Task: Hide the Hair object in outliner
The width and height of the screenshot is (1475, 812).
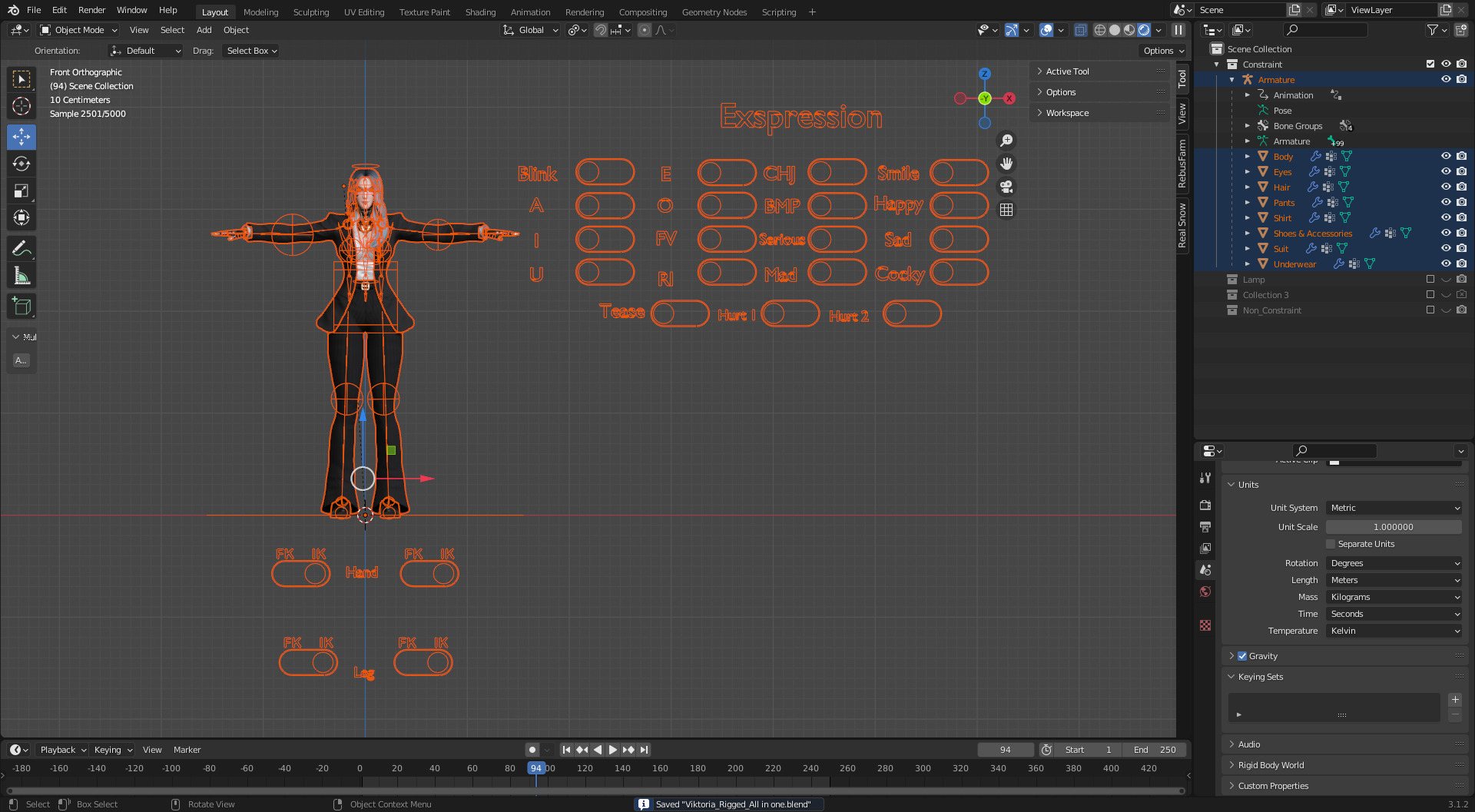Action: 1445,187
